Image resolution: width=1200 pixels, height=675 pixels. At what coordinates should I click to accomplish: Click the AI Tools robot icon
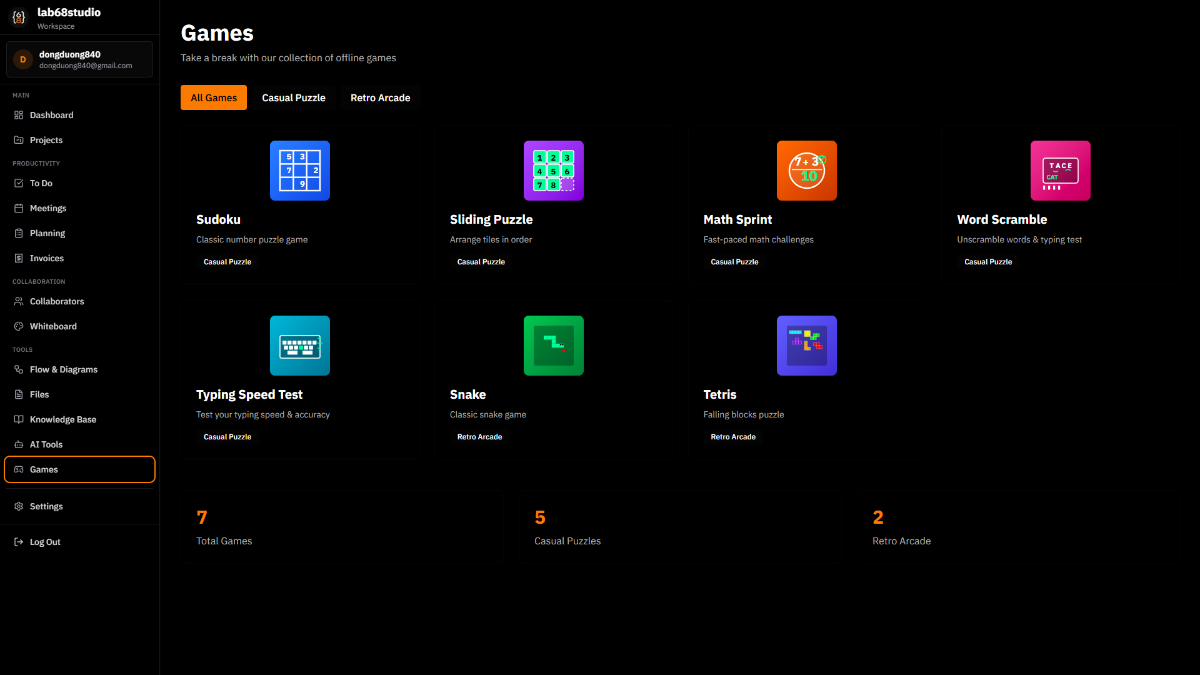[x=19, y=444]
